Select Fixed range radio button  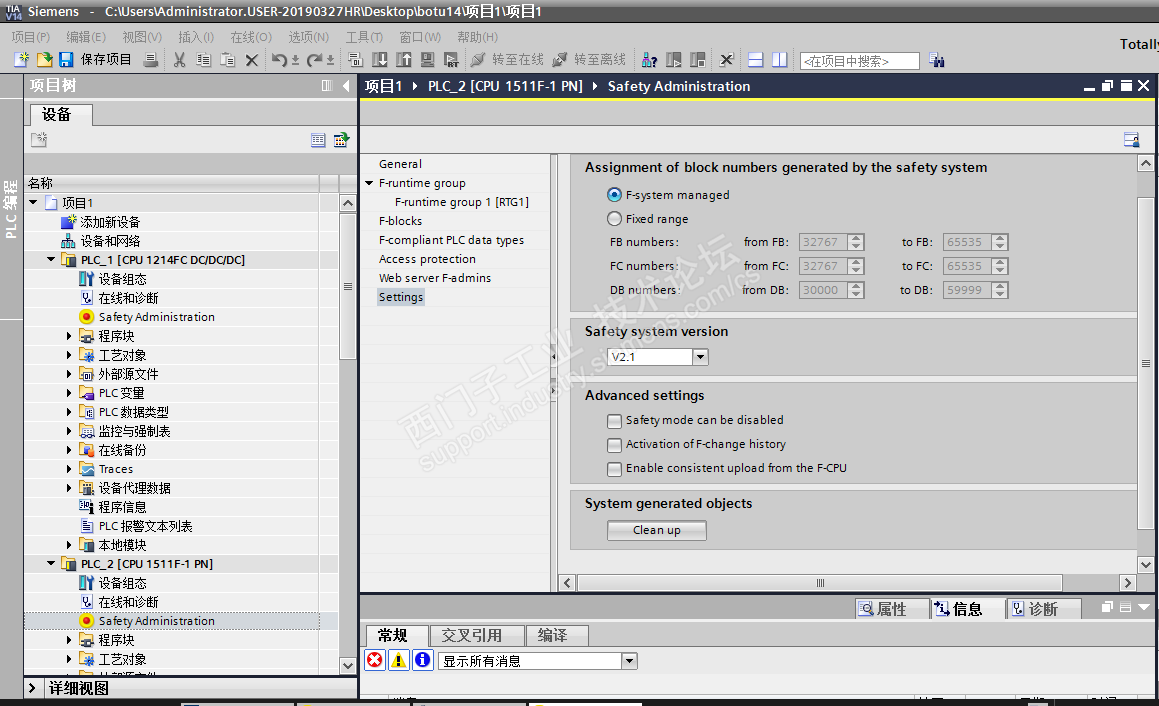click(614, 219)
